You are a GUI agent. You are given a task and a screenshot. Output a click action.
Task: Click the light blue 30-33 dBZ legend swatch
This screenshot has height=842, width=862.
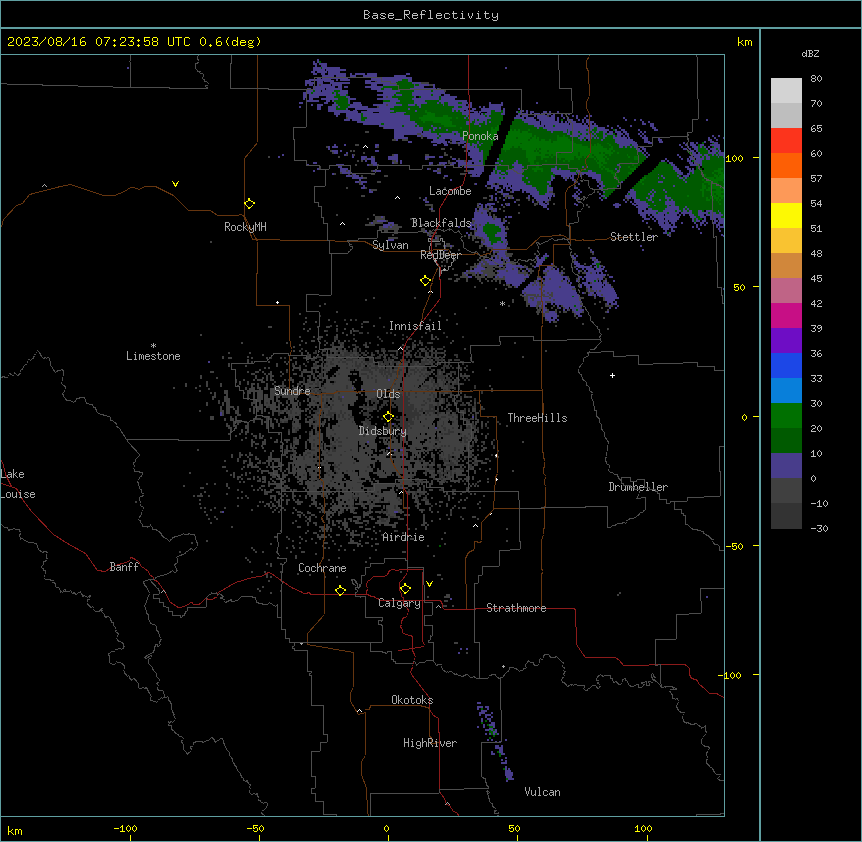pos(786,391)
